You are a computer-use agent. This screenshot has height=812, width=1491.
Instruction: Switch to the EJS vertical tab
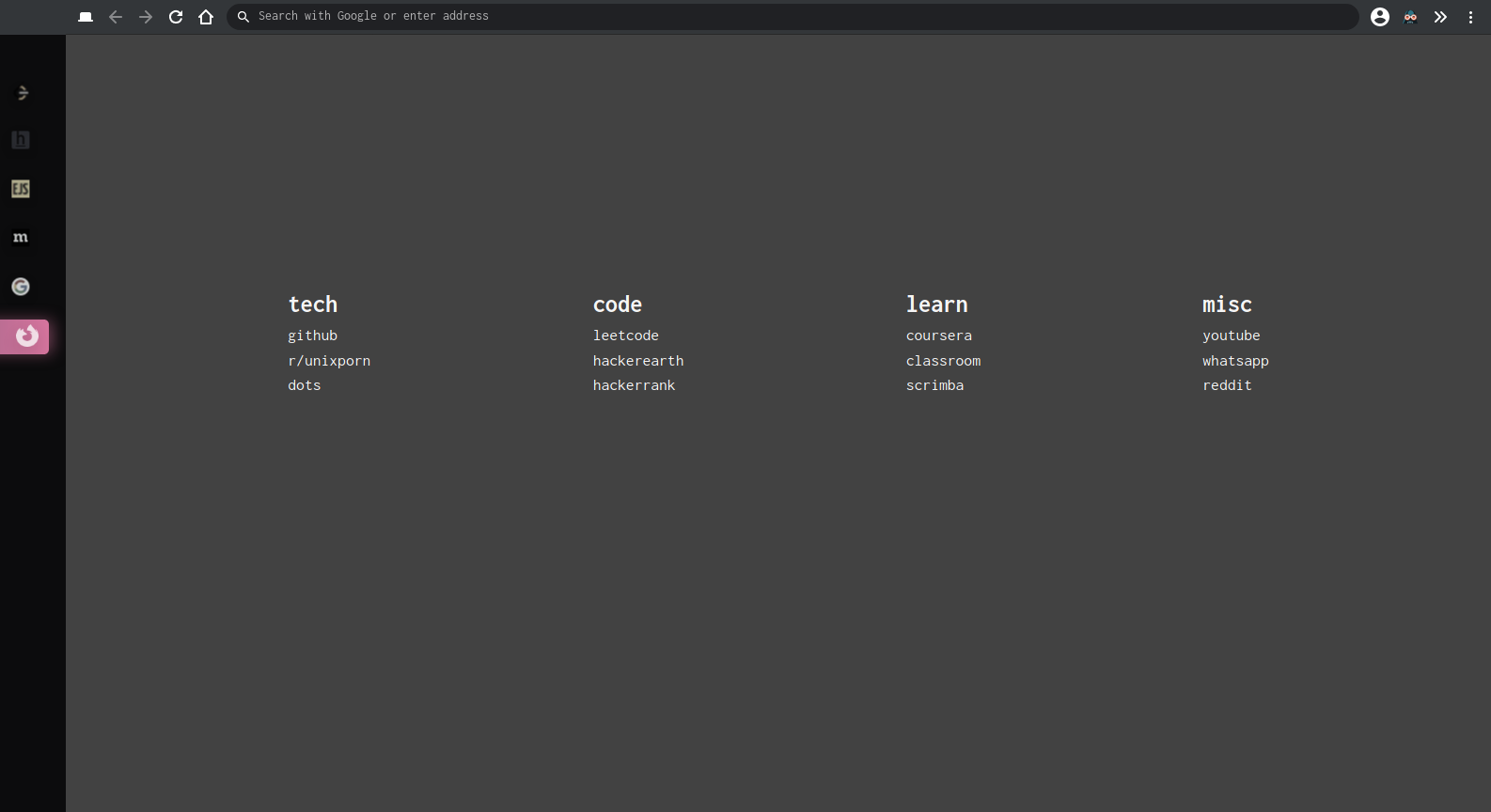click(21, 189)
